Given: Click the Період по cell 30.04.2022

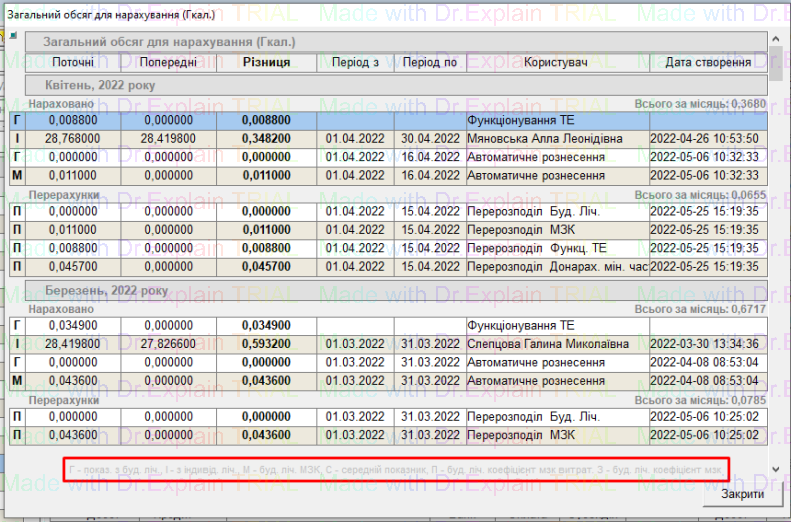Looking at the screenshot, I should tap(428, 138).
